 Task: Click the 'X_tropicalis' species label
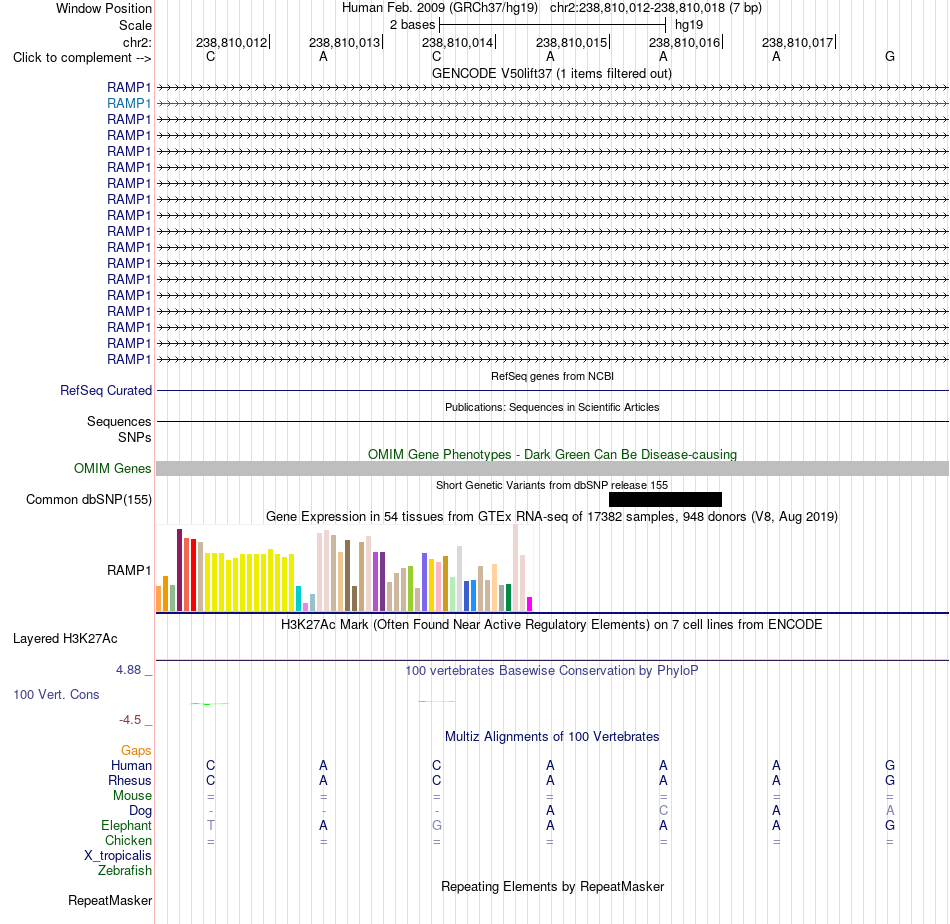[118, 856]
